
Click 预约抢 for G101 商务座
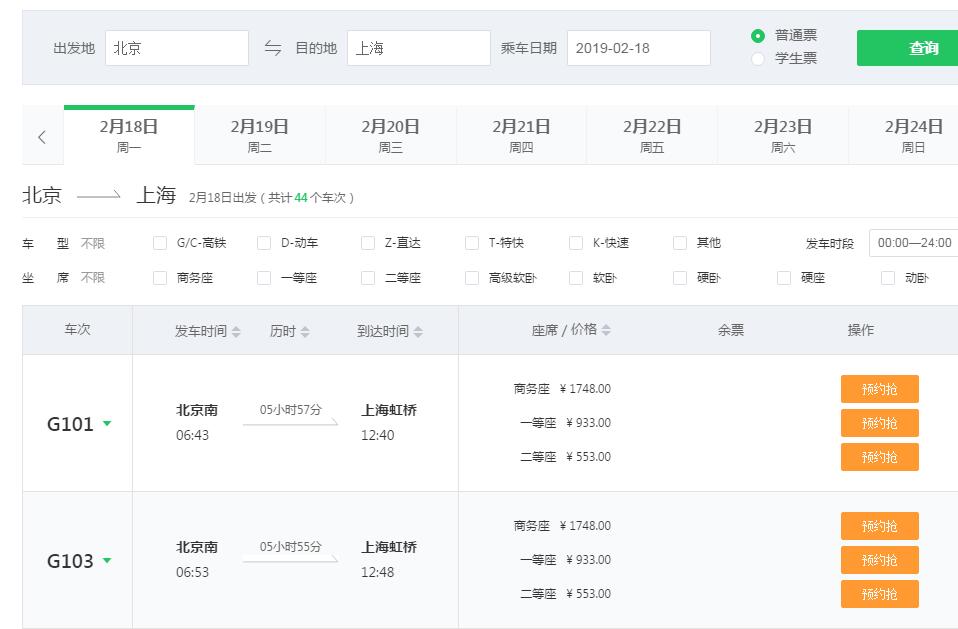(879, 389)
